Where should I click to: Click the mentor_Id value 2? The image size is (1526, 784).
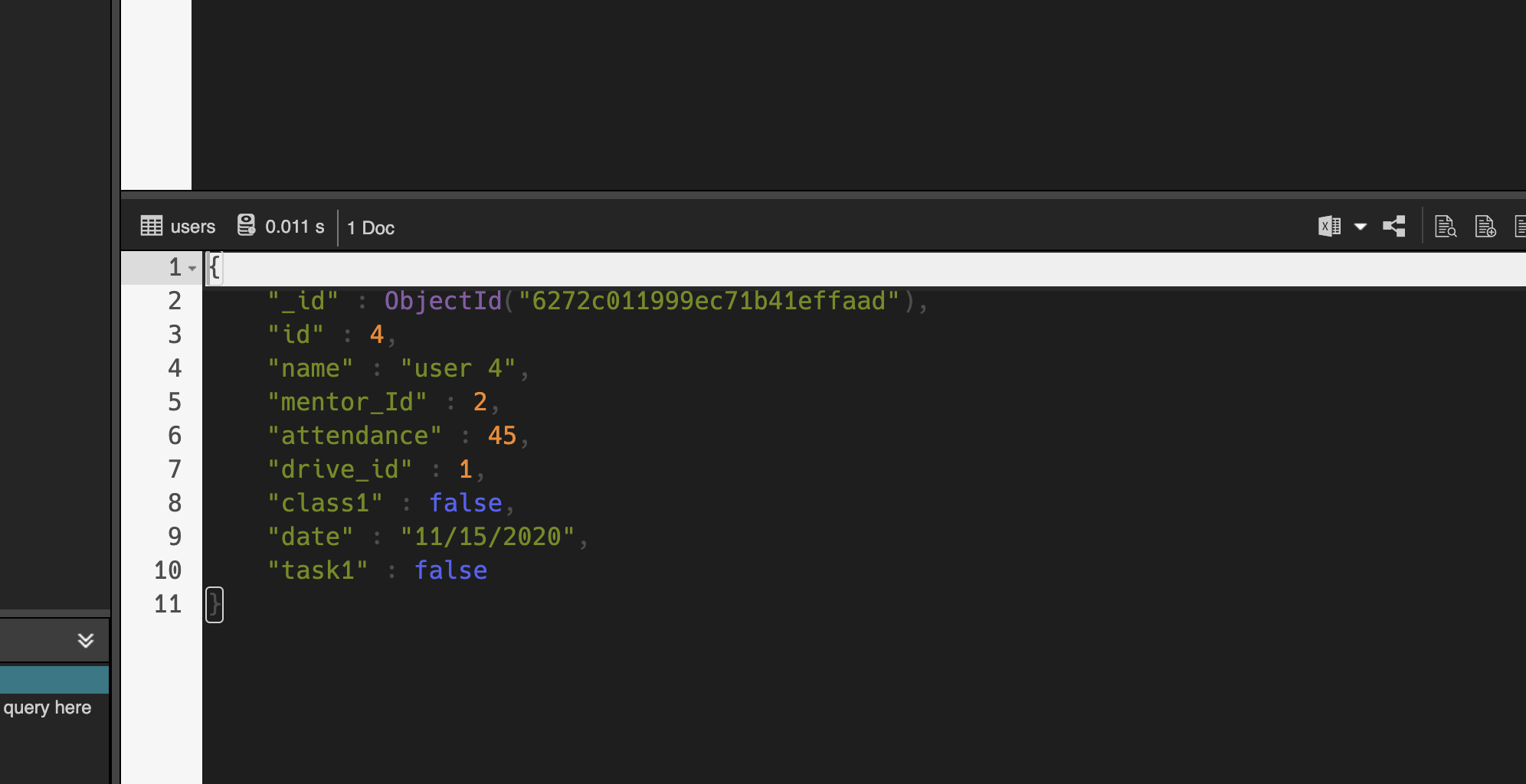point(480,402)
